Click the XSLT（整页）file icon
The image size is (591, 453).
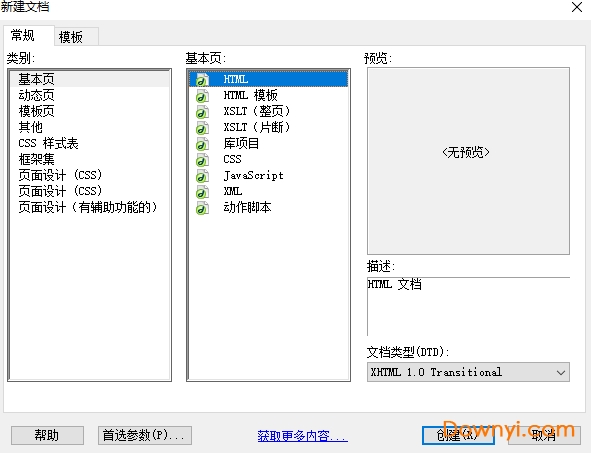point(202,112)
